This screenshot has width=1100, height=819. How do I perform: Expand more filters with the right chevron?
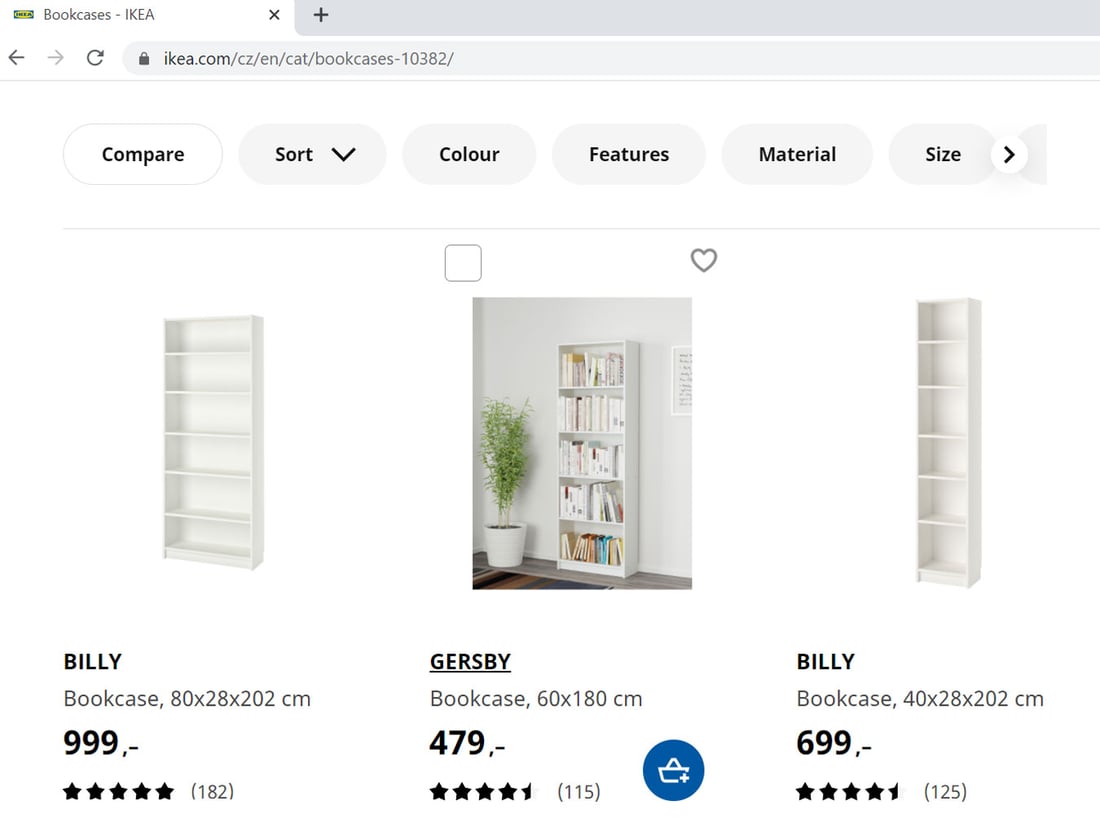(x=1009, y=154)
